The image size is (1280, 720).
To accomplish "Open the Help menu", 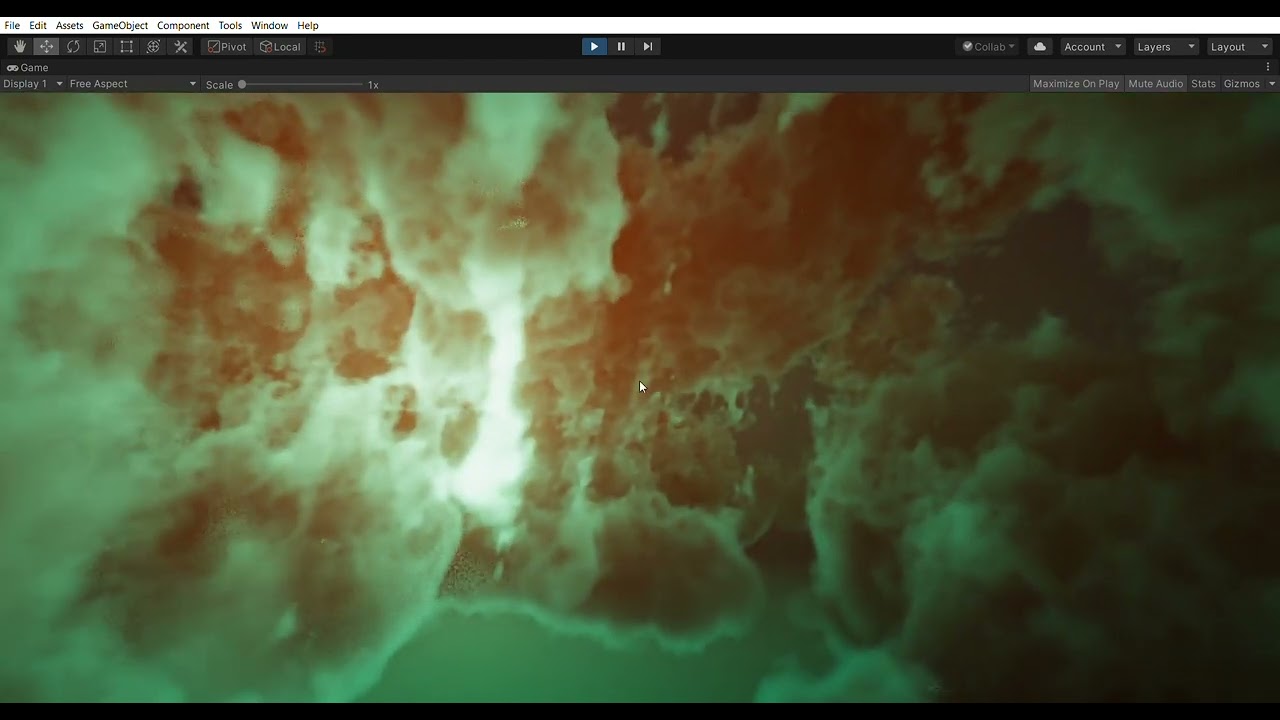I will [x=308, y=25].
